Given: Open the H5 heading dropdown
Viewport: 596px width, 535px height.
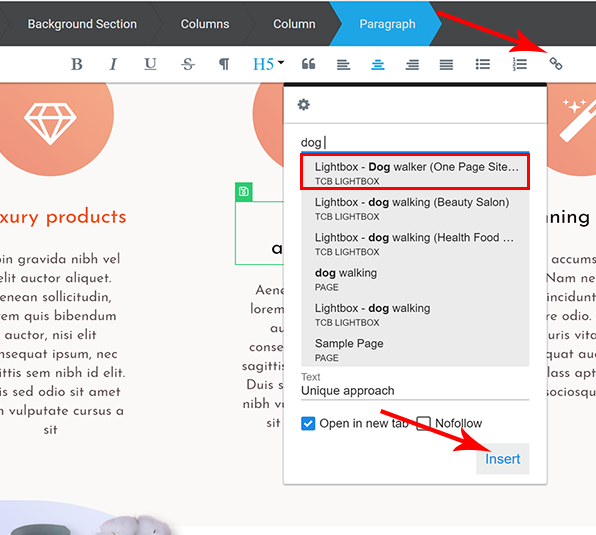Looking at the screenshot, I should (x=268, y=64).
